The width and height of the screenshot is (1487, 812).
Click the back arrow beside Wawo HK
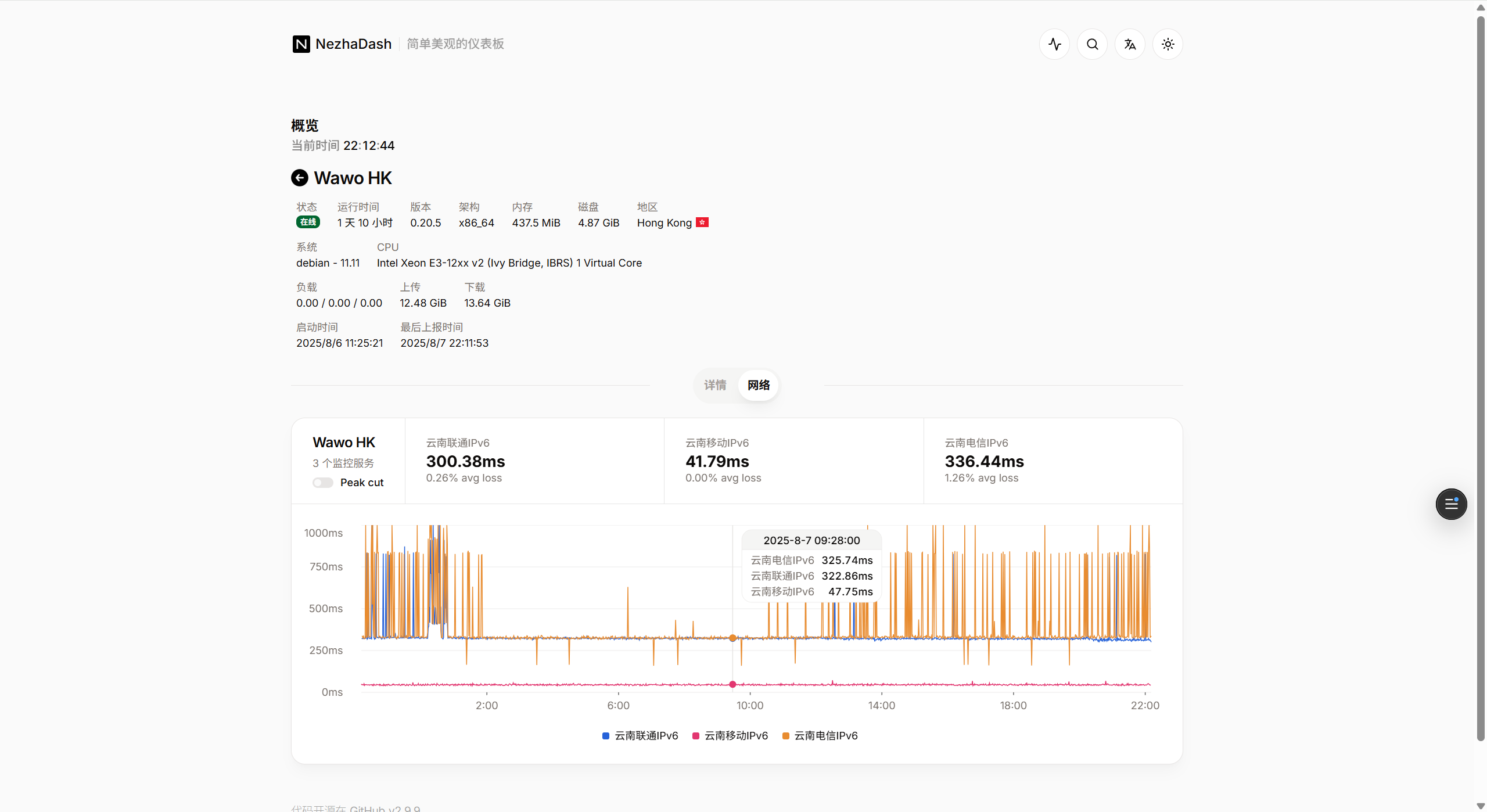click(300, 178)
